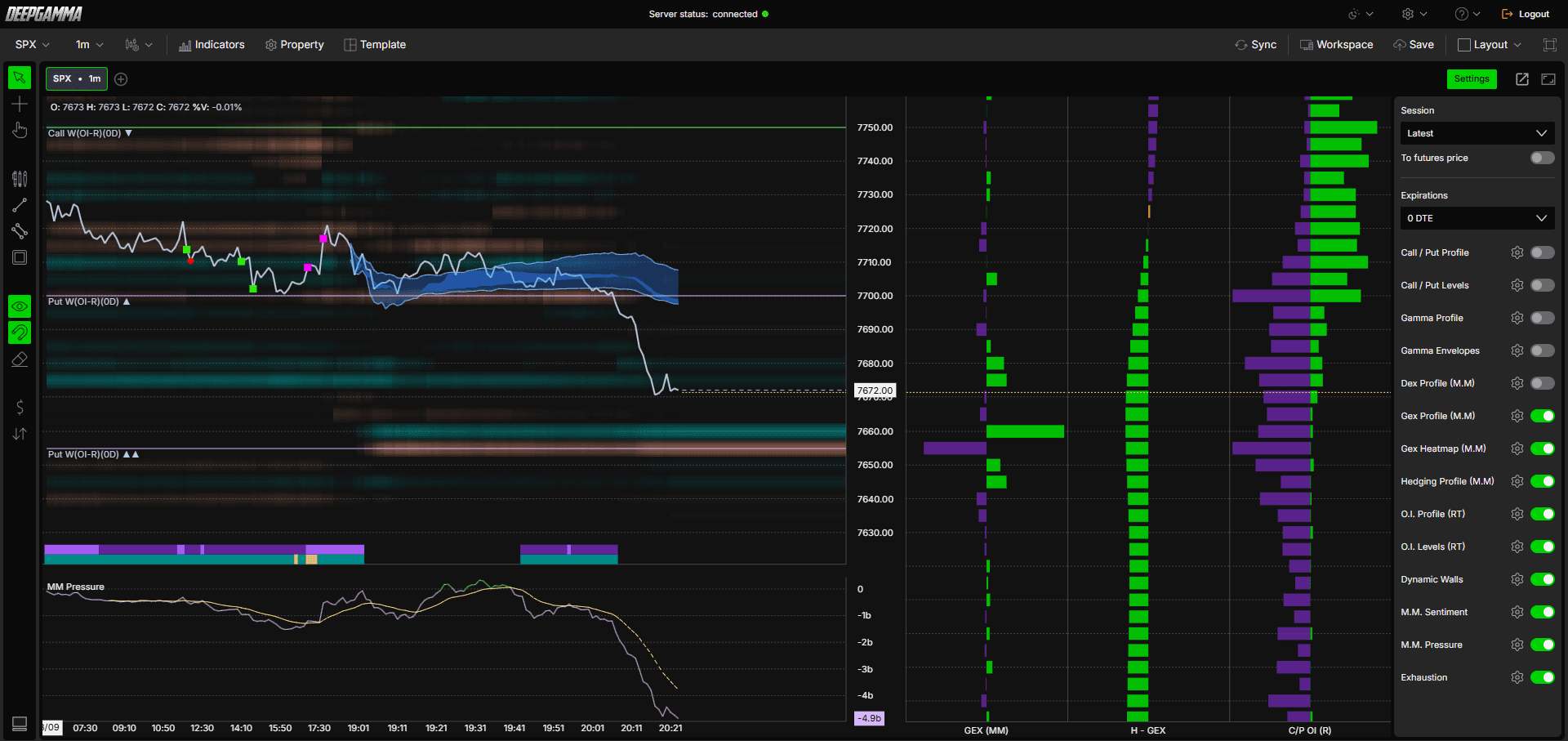Add a new chart tab with plus icon
Screen dimensions: 1568x741
pyautogui.click(x=121, y=79)
